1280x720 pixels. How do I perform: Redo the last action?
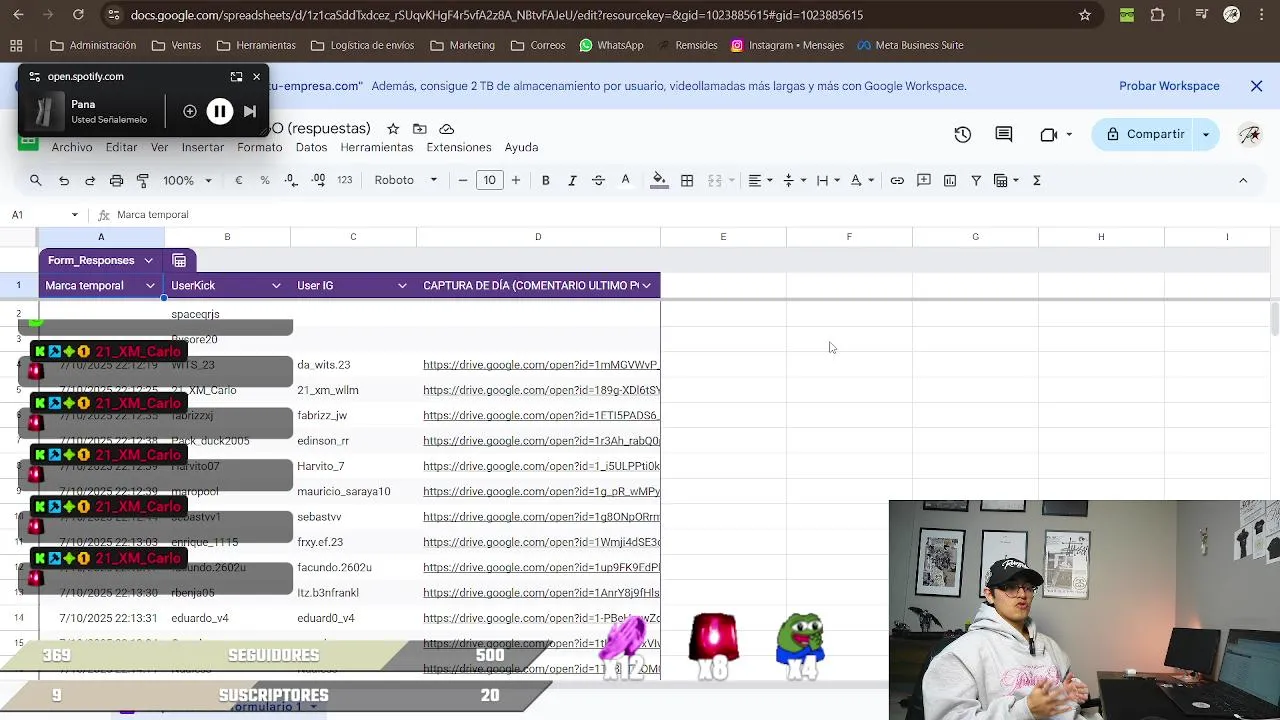pos(90,180)
